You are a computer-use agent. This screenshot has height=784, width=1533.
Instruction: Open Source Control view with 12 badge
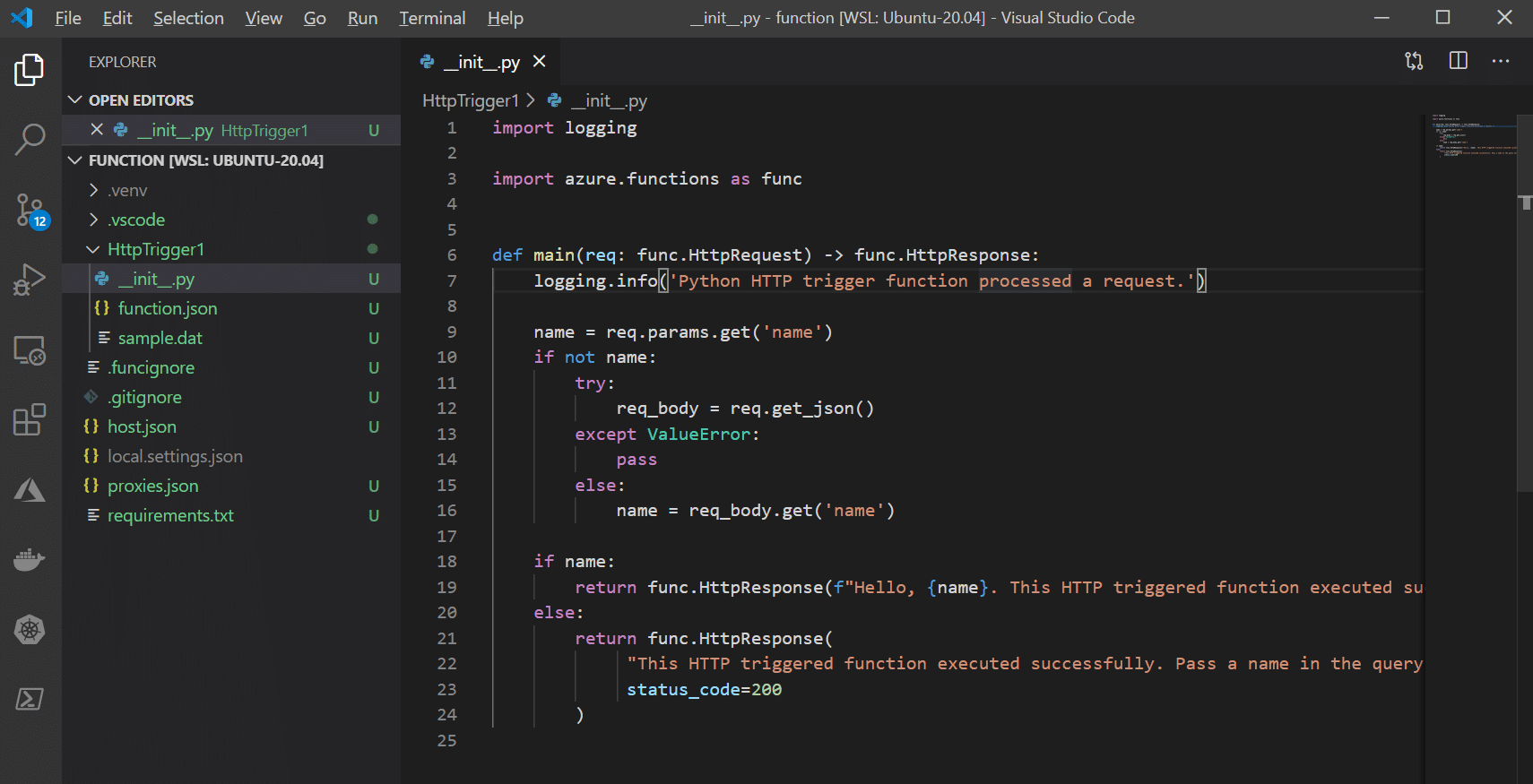tap(30, 210)
